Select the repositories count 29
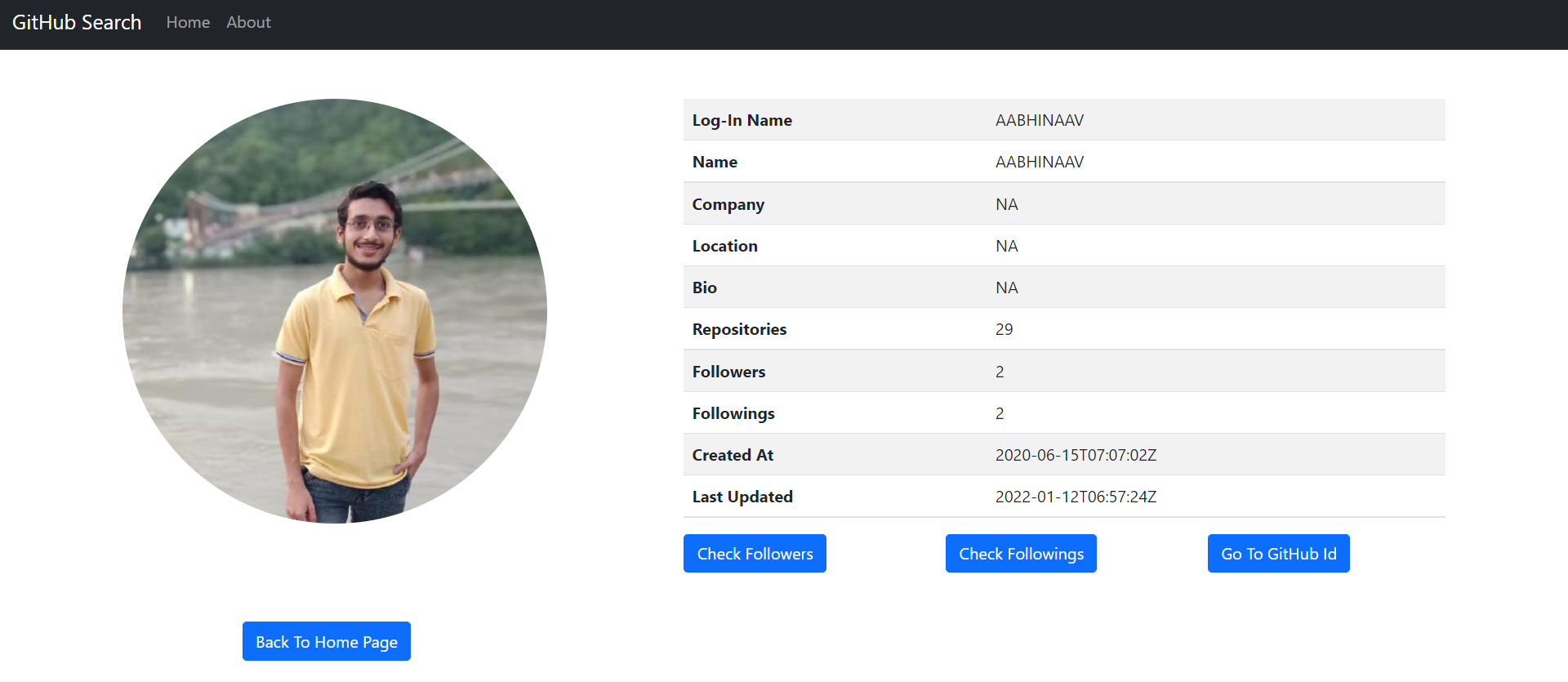 (x=1004, y=329)
